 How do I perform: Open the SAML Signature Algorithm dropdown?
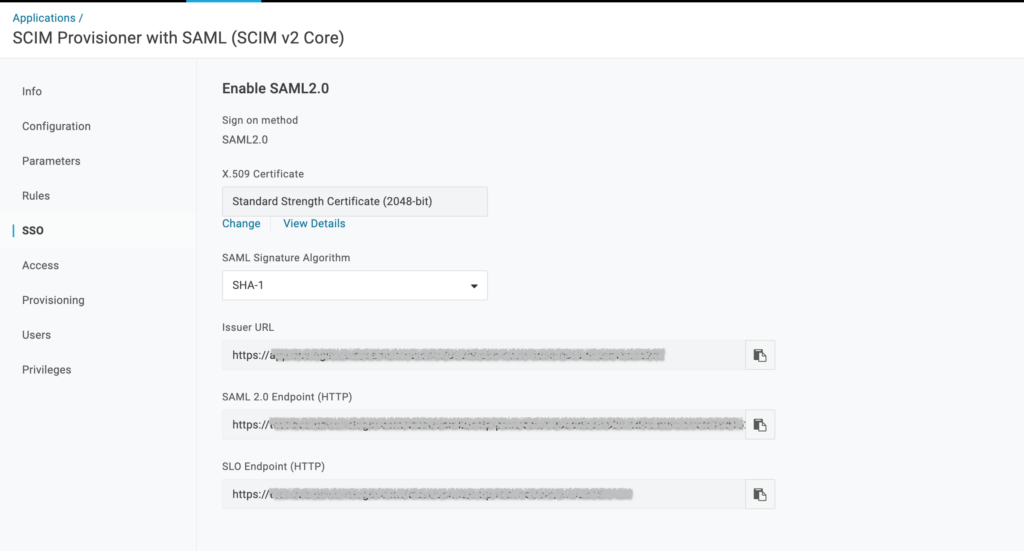tap(355, 285)
